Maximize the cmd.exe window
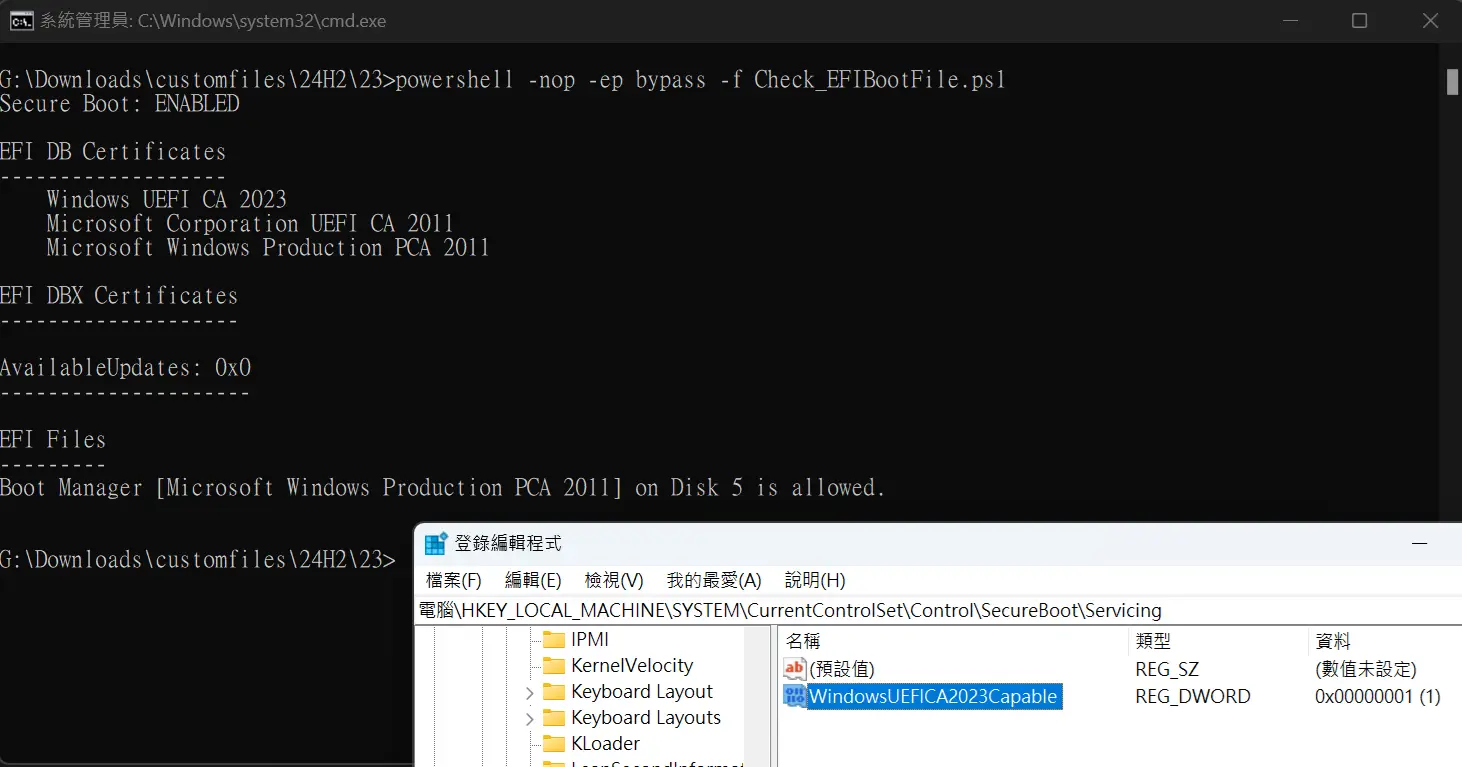 [x=1359, y=21]
